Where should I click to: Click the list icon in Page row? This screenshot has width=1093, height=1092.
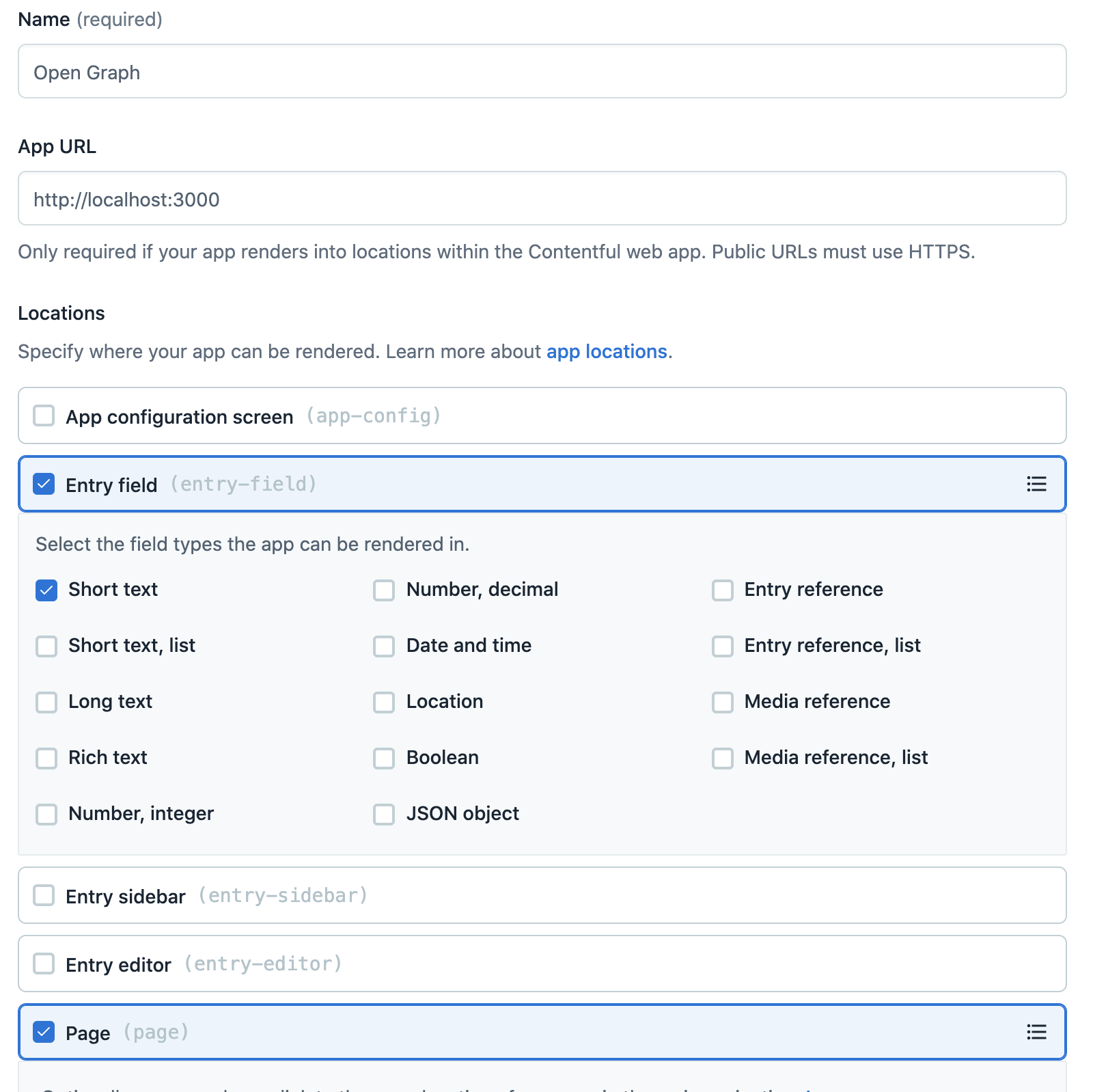click(1036, 1032)
